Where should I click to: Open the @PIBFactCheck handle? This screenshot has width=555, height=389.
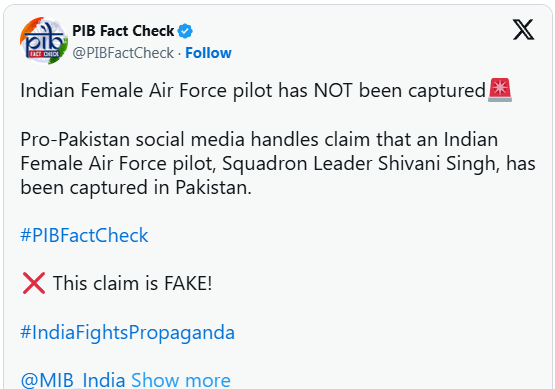tap(123, 53)
